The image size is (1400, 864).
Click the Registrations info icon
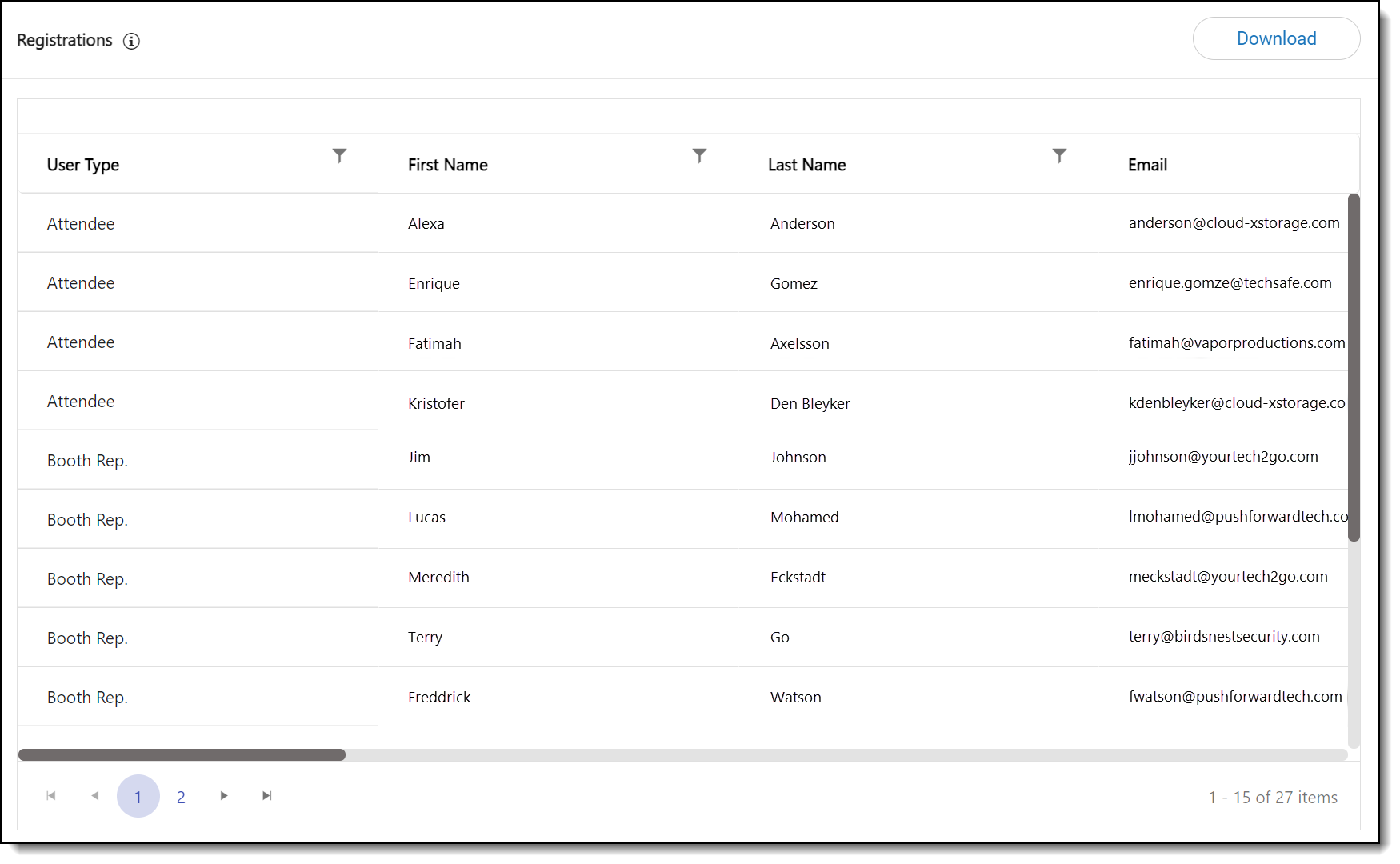coord(131,42)
